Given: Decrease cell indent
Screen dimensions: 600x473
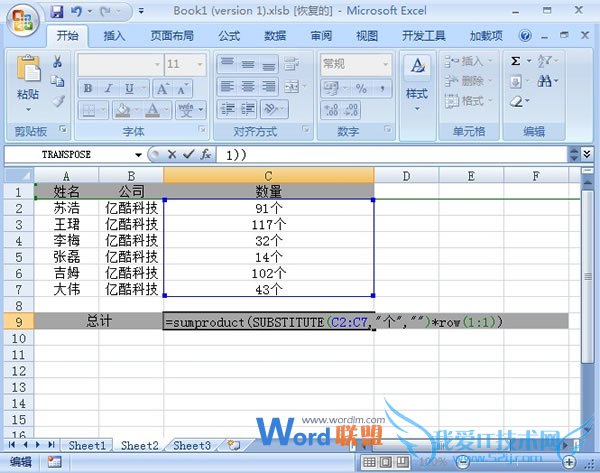Looking at the screenshot, I should click(x=227, y=109).
